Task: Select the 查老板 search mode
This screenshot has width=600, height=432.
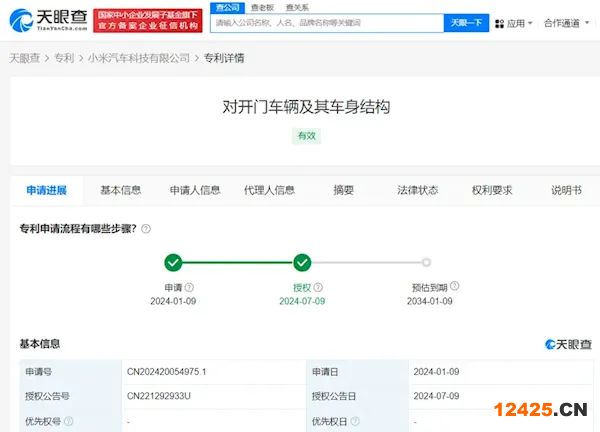Action: coord(262,7)
